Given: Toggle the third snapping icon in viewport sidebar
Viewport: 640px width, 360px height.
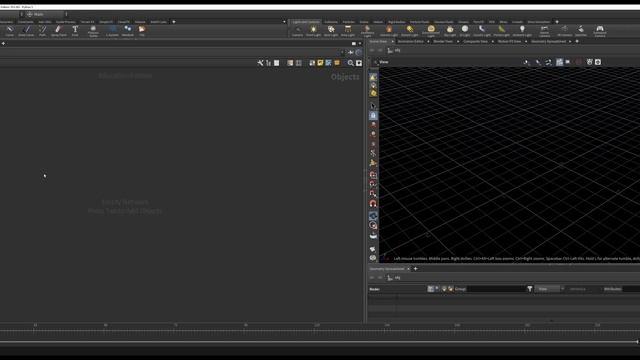Looking at the screenshot, I should pos(373,193).
